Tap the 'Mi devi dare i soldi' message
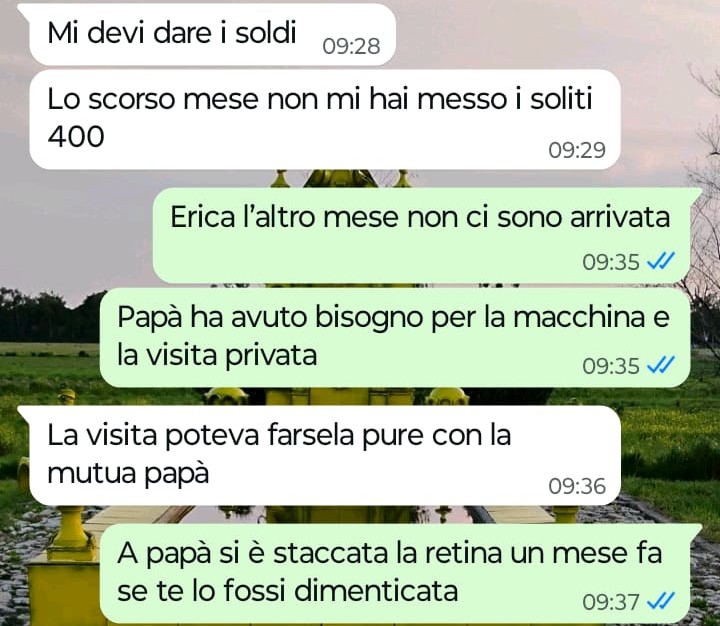Screen dimensions: 720x626 coord(213,34)
